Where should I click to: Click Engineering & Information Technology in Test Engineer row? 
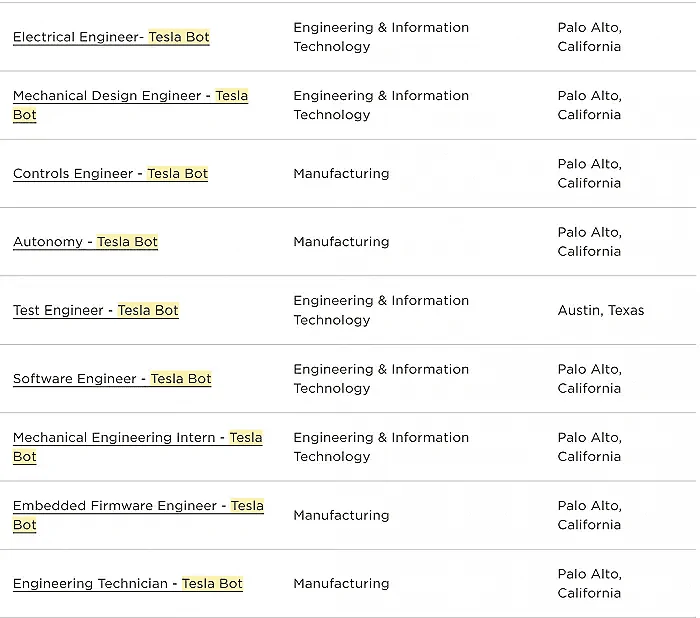(x=381, y=310)
